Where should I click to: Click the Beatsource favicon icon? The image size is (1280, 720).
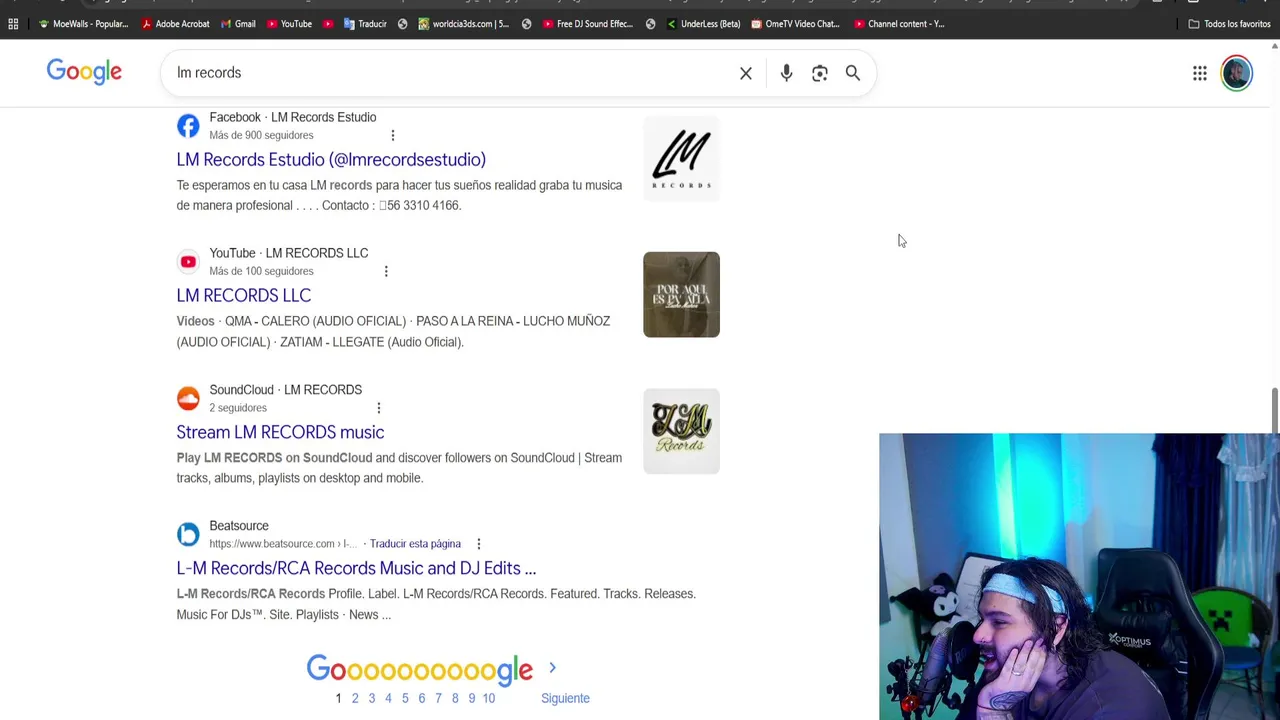188,534
